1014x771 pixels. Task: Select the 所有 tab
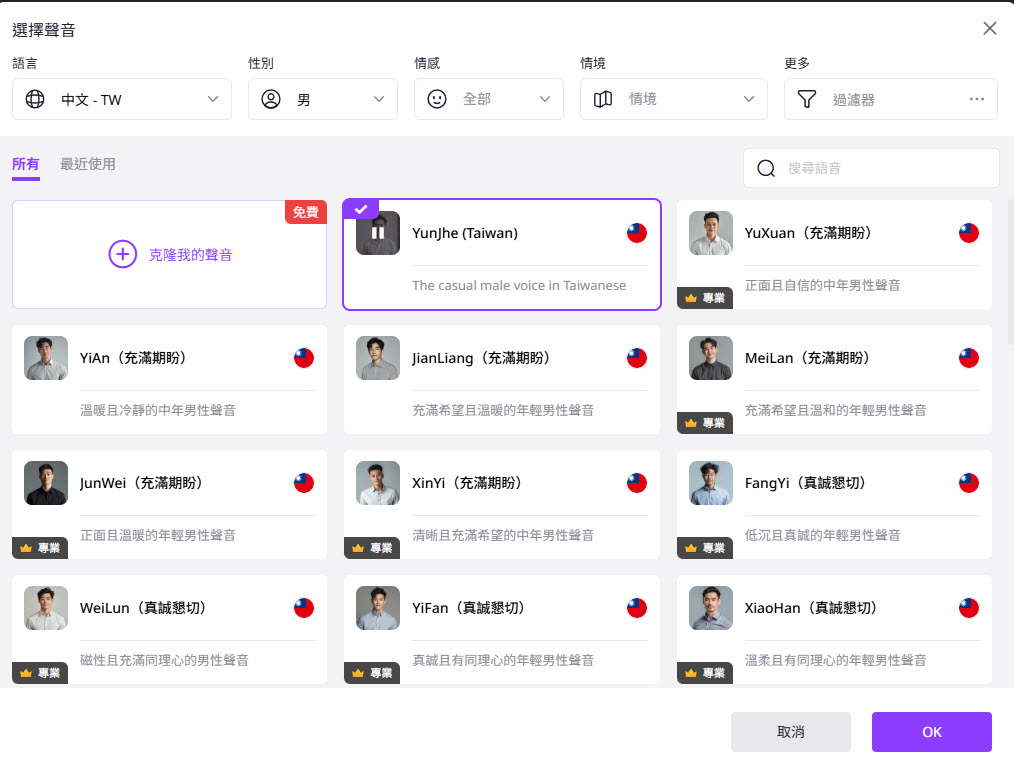(26, 166)
